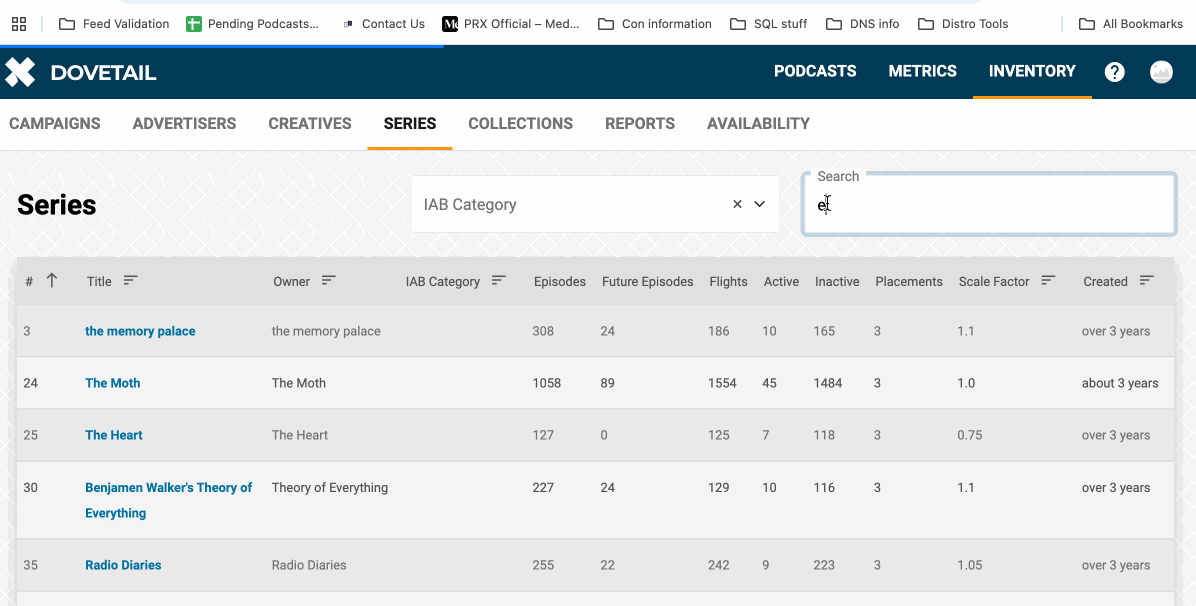Switch to the Reports tab
Viewport: 1196px width, 606px height.
tap(639, 124)
